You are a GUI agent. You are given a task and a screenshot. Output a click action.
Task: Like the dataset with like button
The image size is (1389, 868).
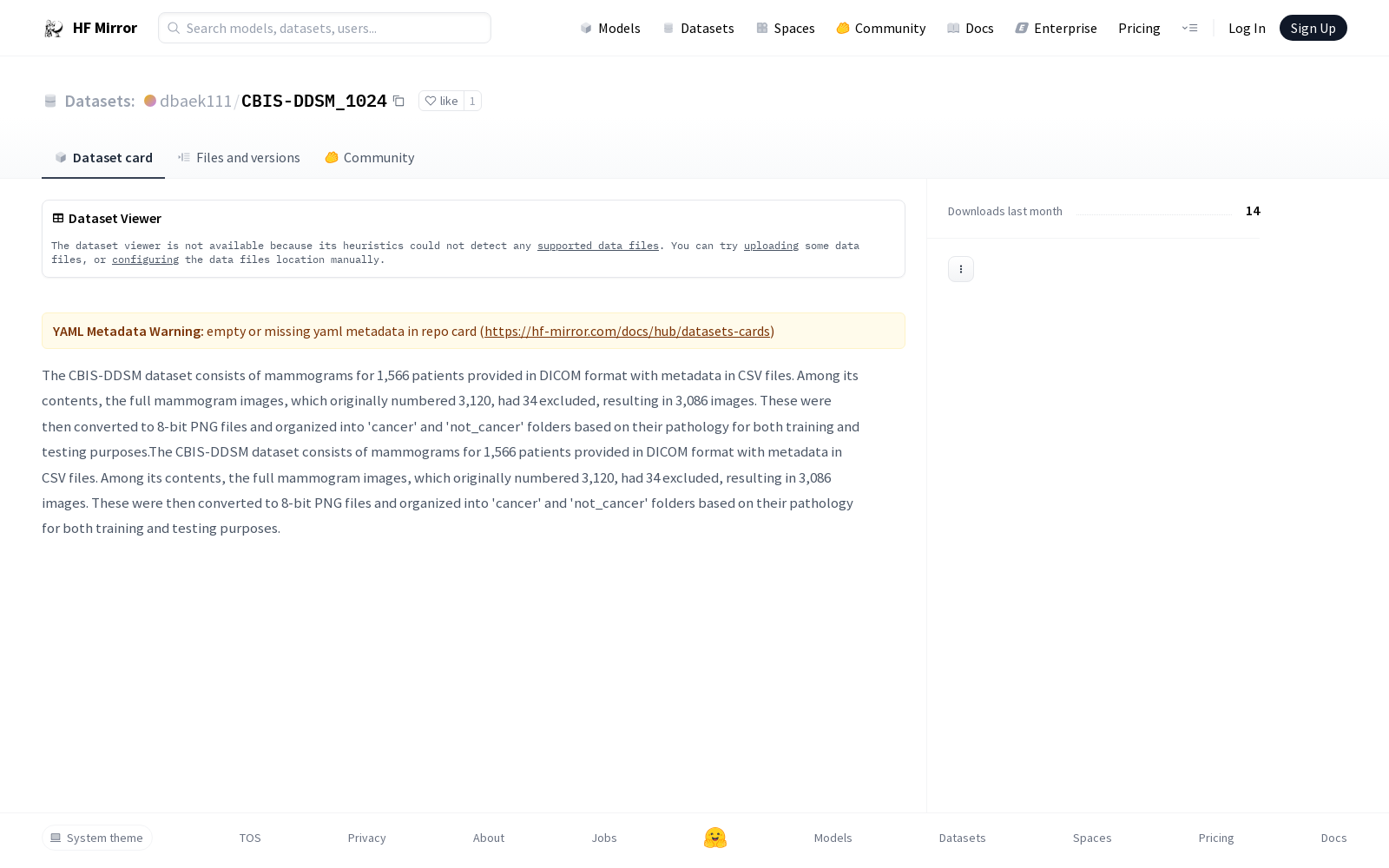pyautogui.click(x=441, y=101)
